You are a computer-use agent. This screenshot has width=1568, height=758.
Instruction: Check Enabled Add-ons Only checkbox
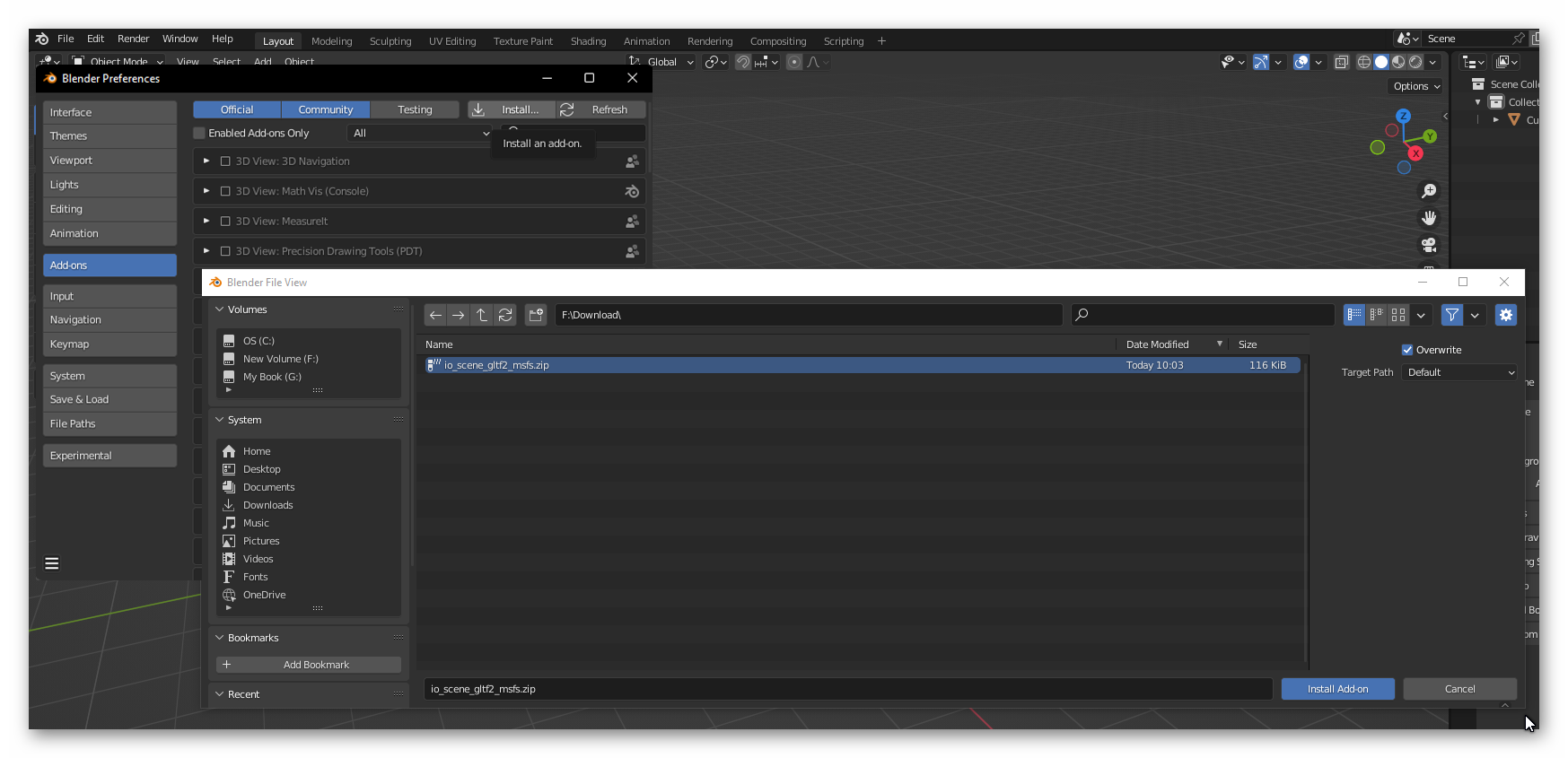[x=199, y=133]
